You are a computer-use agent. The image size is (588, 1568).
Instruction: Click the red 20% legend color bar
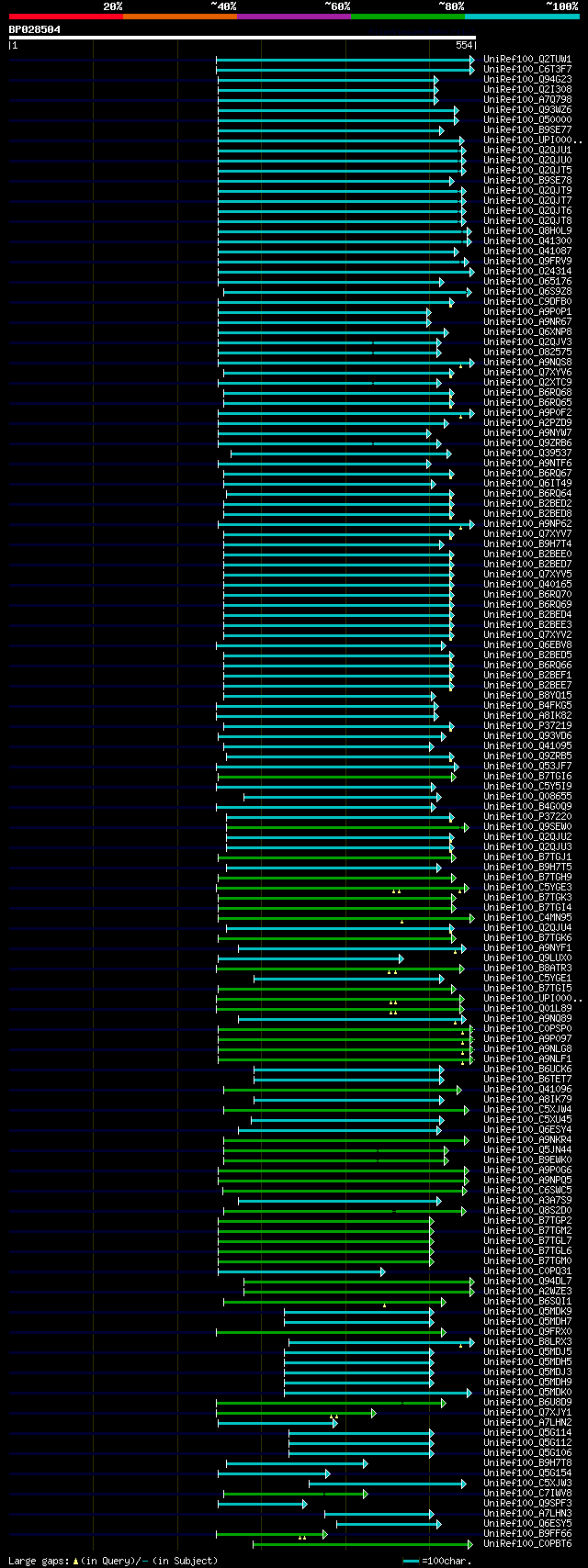coord(65,17)
